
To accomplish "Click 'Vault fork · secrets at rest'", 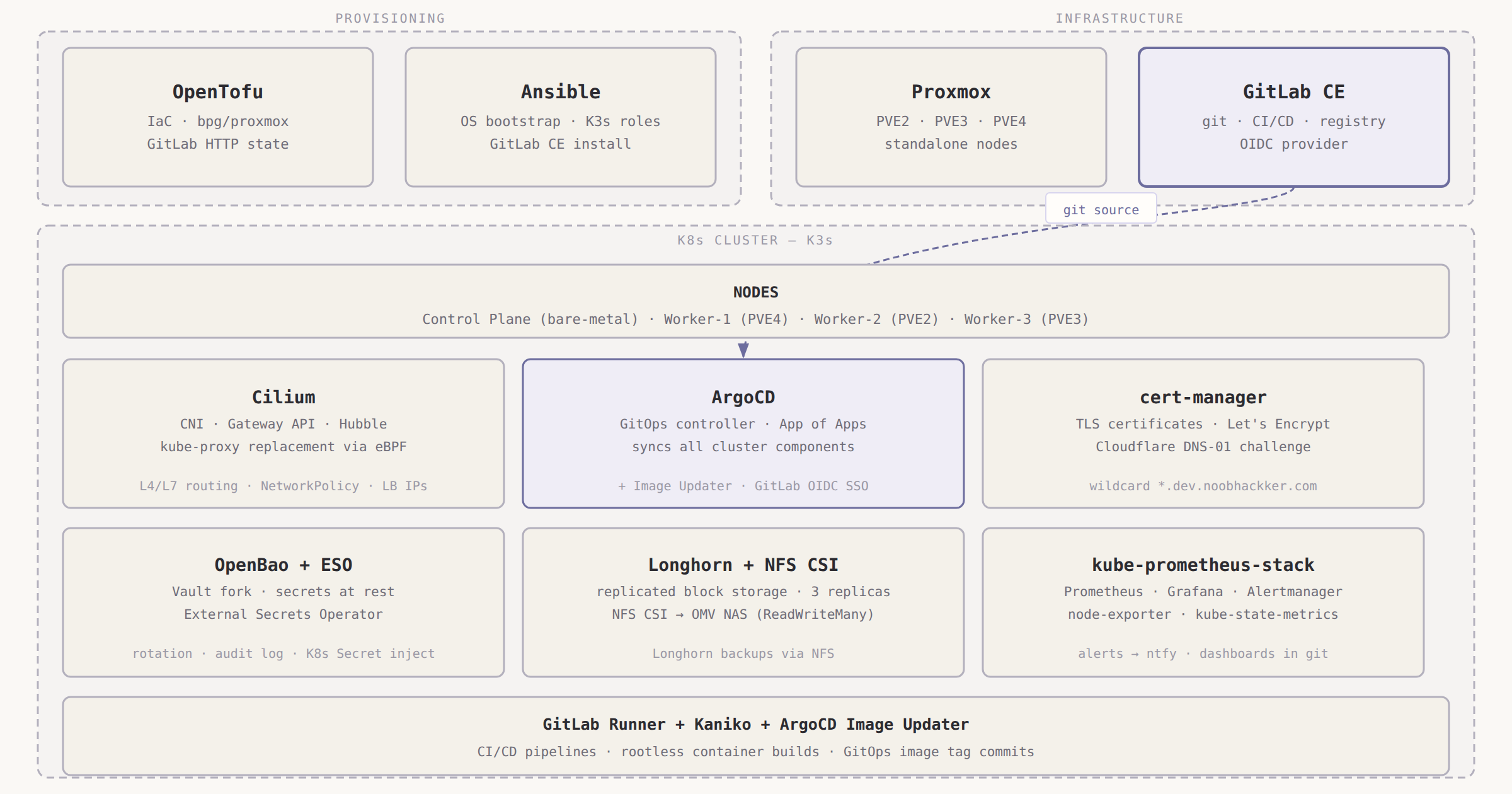I will 283,592.
